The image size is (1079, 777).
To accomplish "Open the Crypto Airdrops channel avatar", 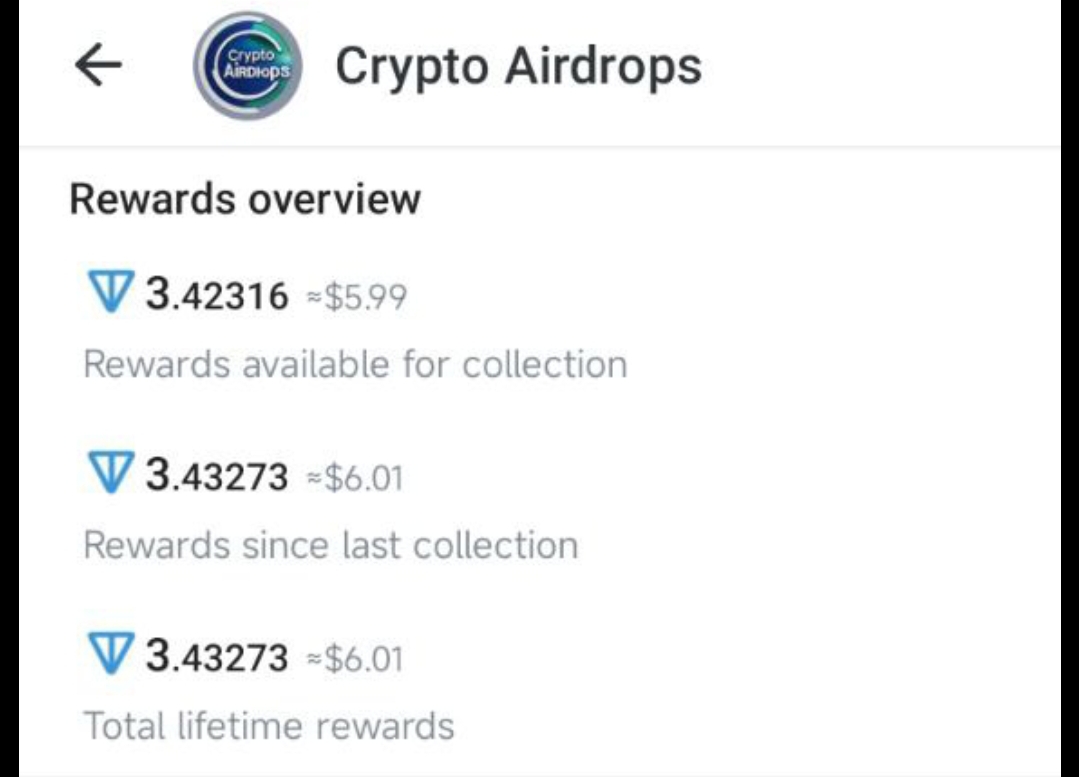I will point(245,67).
